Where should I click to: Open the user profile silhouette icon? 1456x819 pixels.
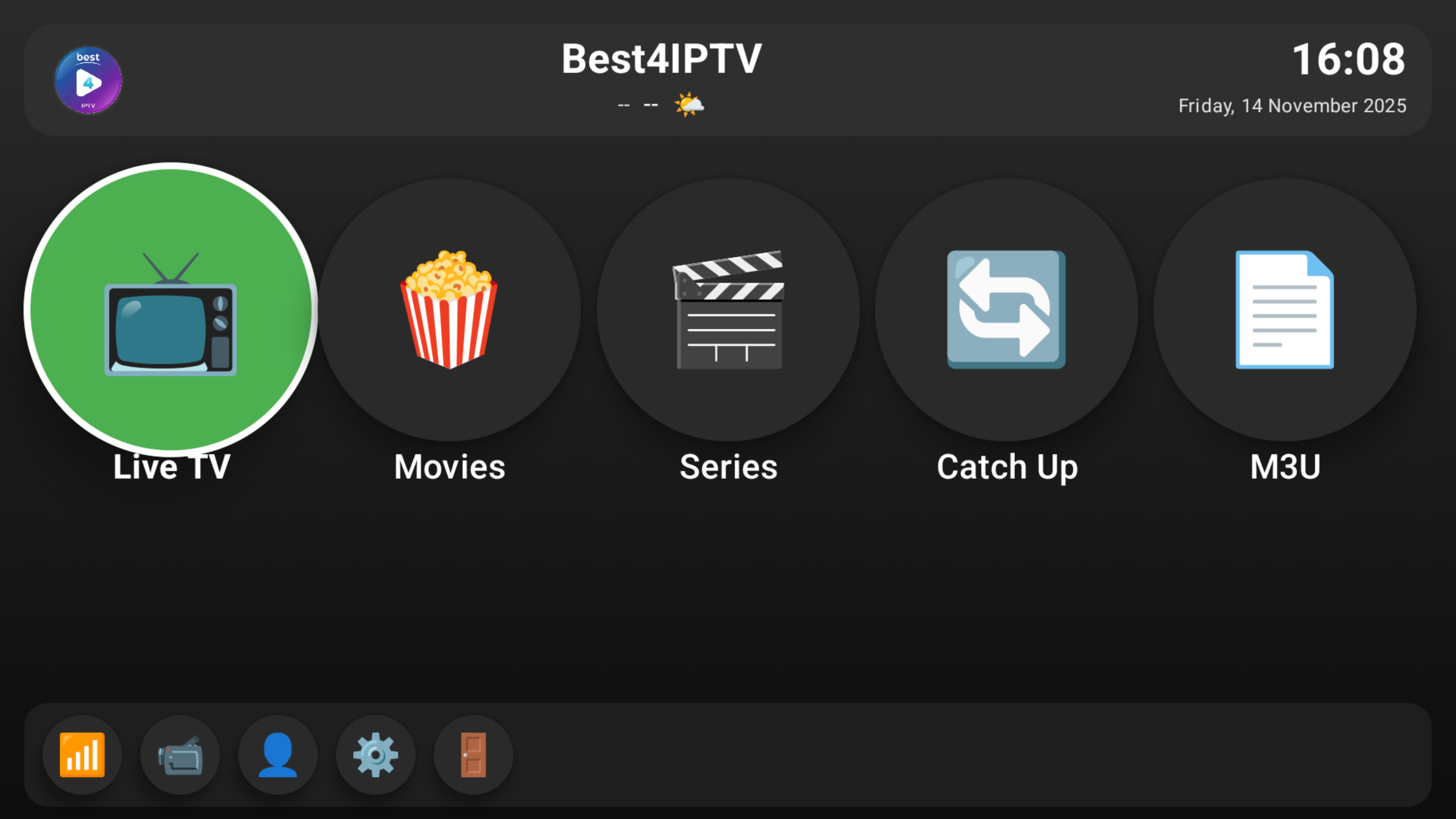click(x=278, y=755)
